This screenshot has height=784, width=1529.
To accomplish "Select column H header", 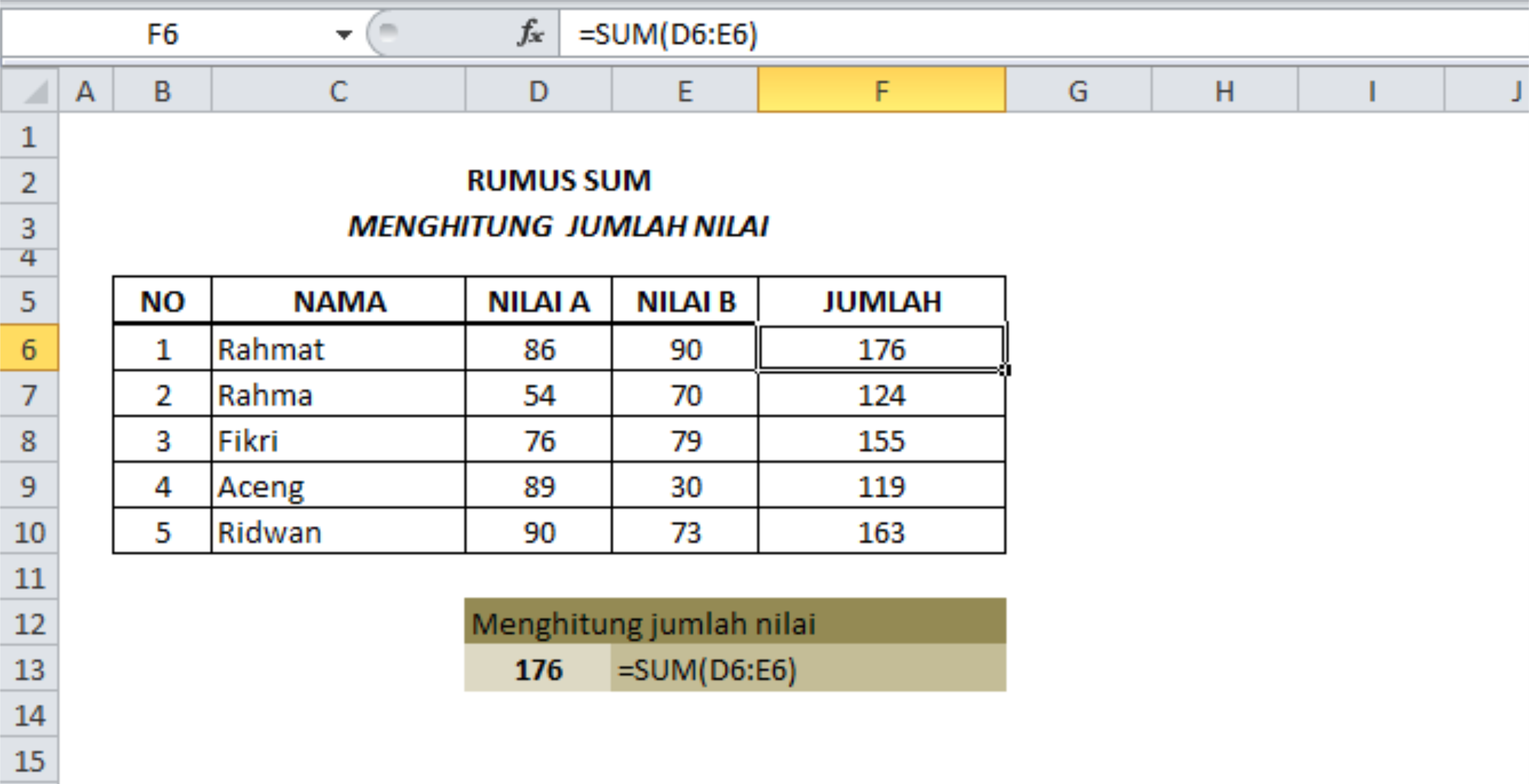I will (1224, 91).
